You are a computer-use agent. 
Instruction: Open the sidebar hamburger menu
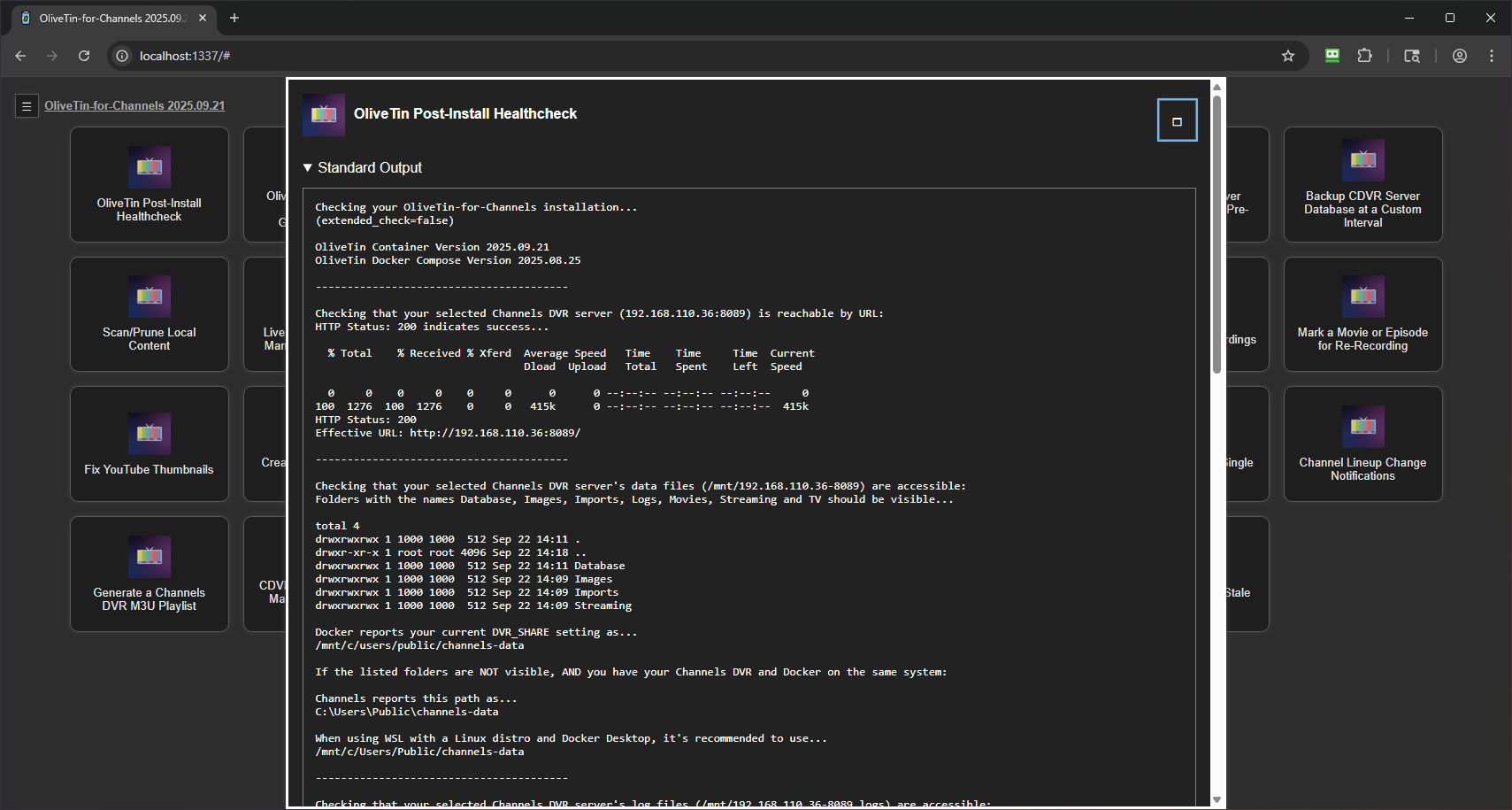[27, 105]
